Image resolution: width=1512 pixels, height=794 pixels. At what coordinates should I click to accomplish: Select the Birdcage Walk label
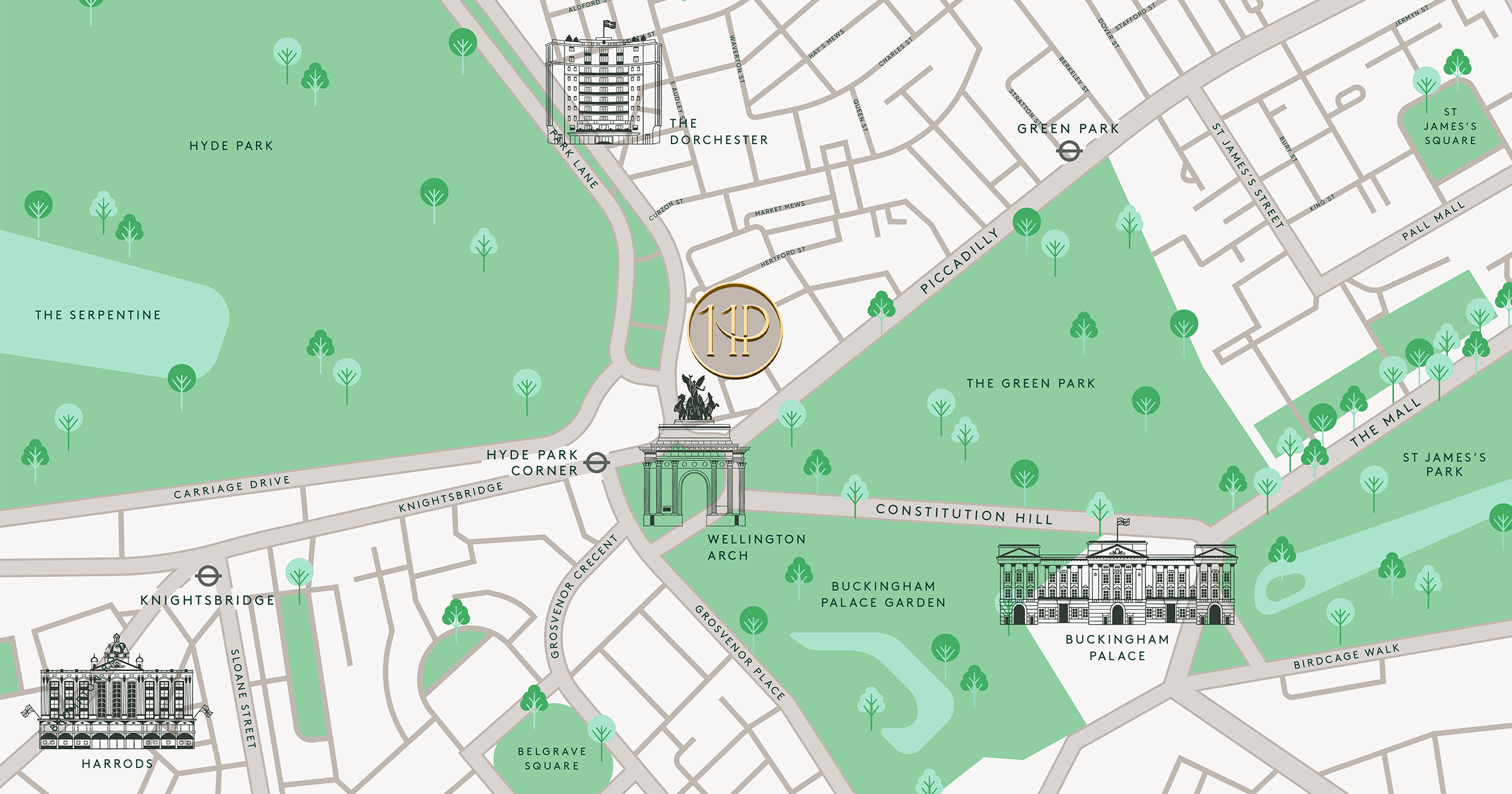(x=1346, y=656)
